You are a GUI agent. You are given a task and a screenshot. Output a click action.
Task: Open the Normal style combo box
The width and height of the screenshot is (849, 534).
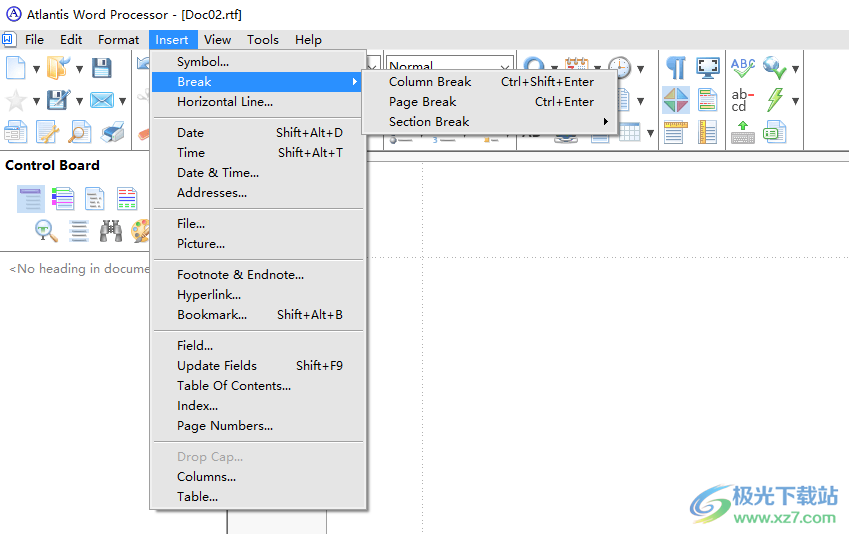pyautogui.click(x=450, y=67)
